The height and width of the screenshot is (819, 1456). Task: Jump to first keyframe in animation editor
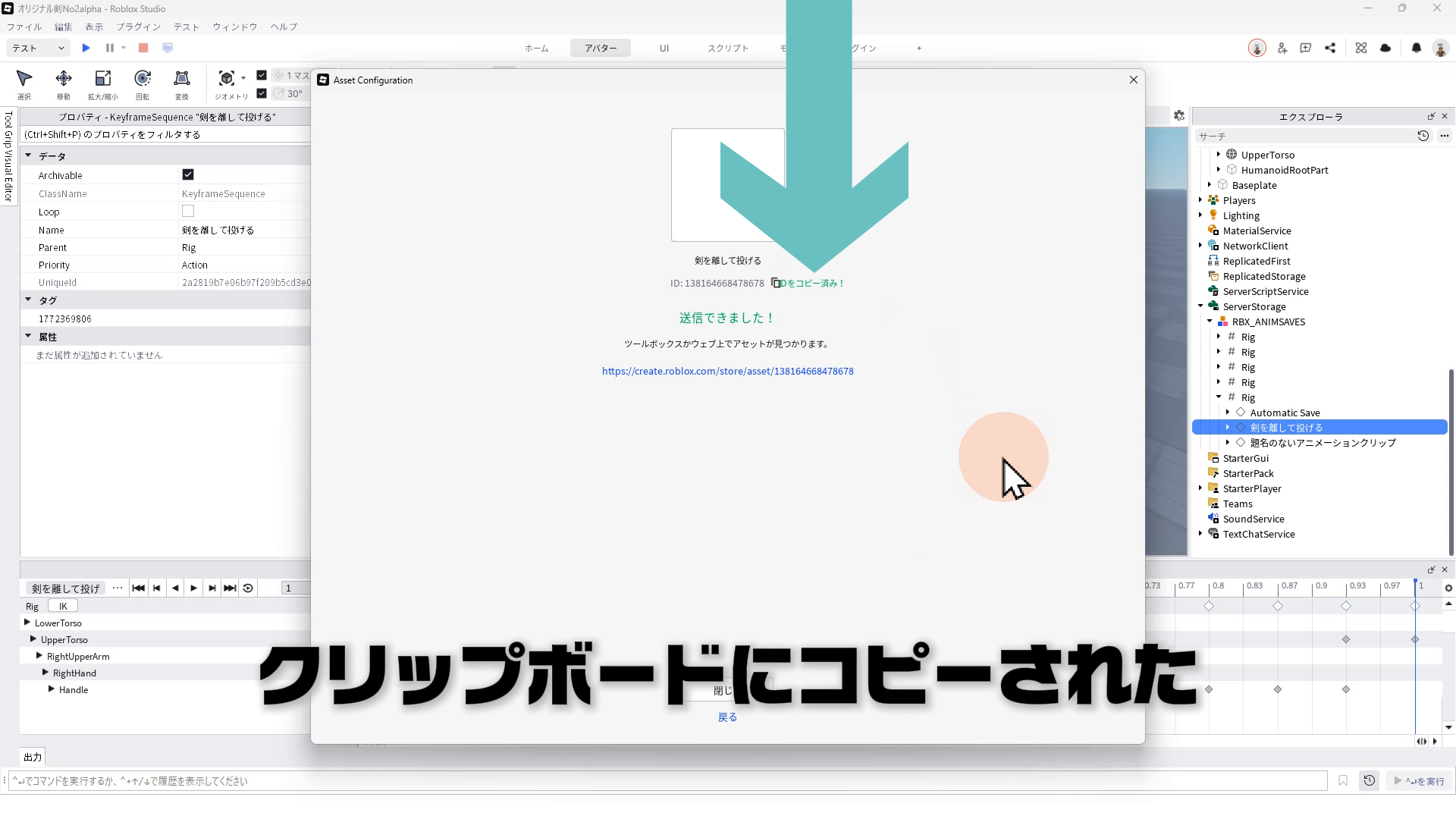pyautogui.click(x=138, y=588)
